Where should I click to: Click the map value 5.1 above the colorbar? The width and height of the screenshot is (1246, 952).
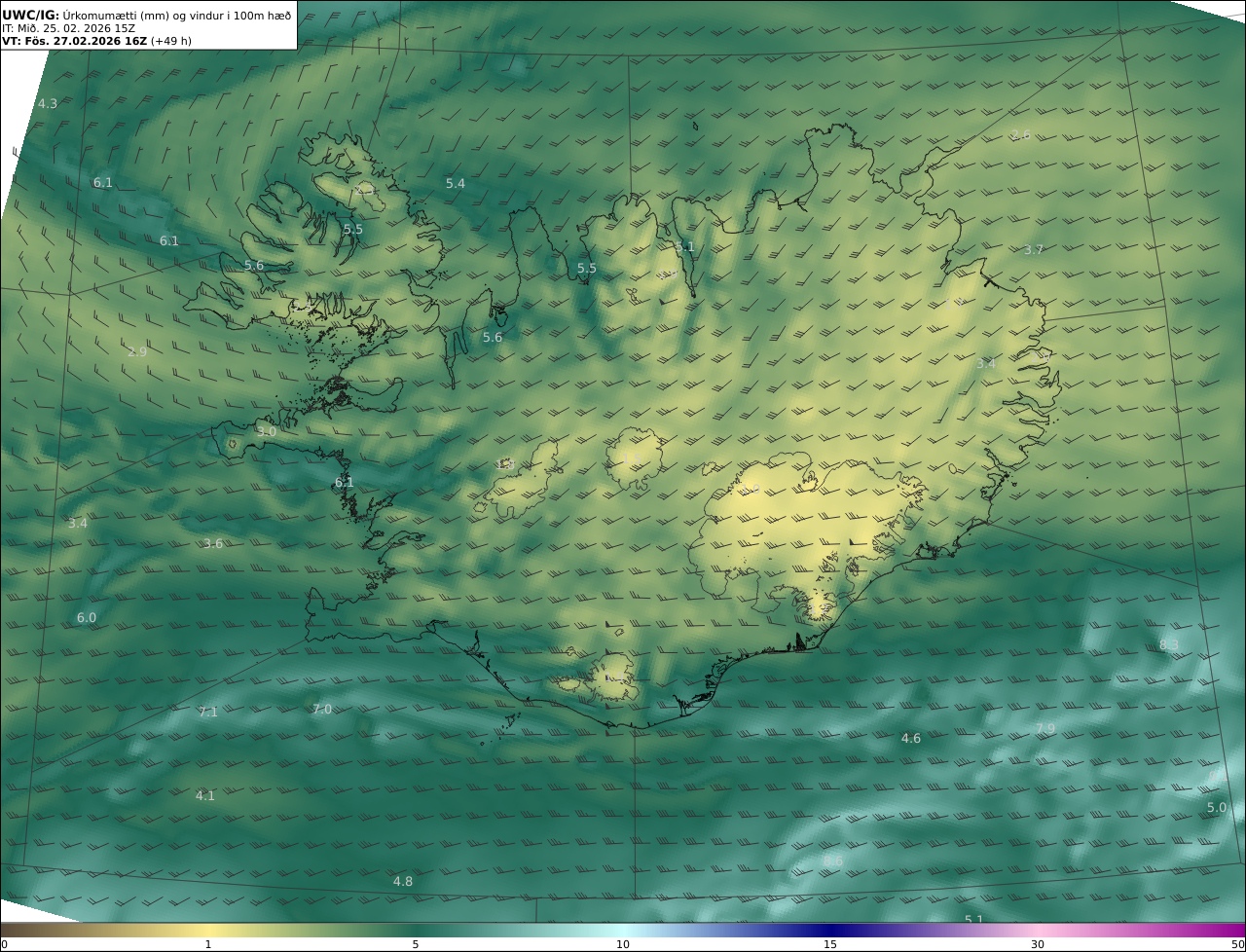(x=974, y=919)
